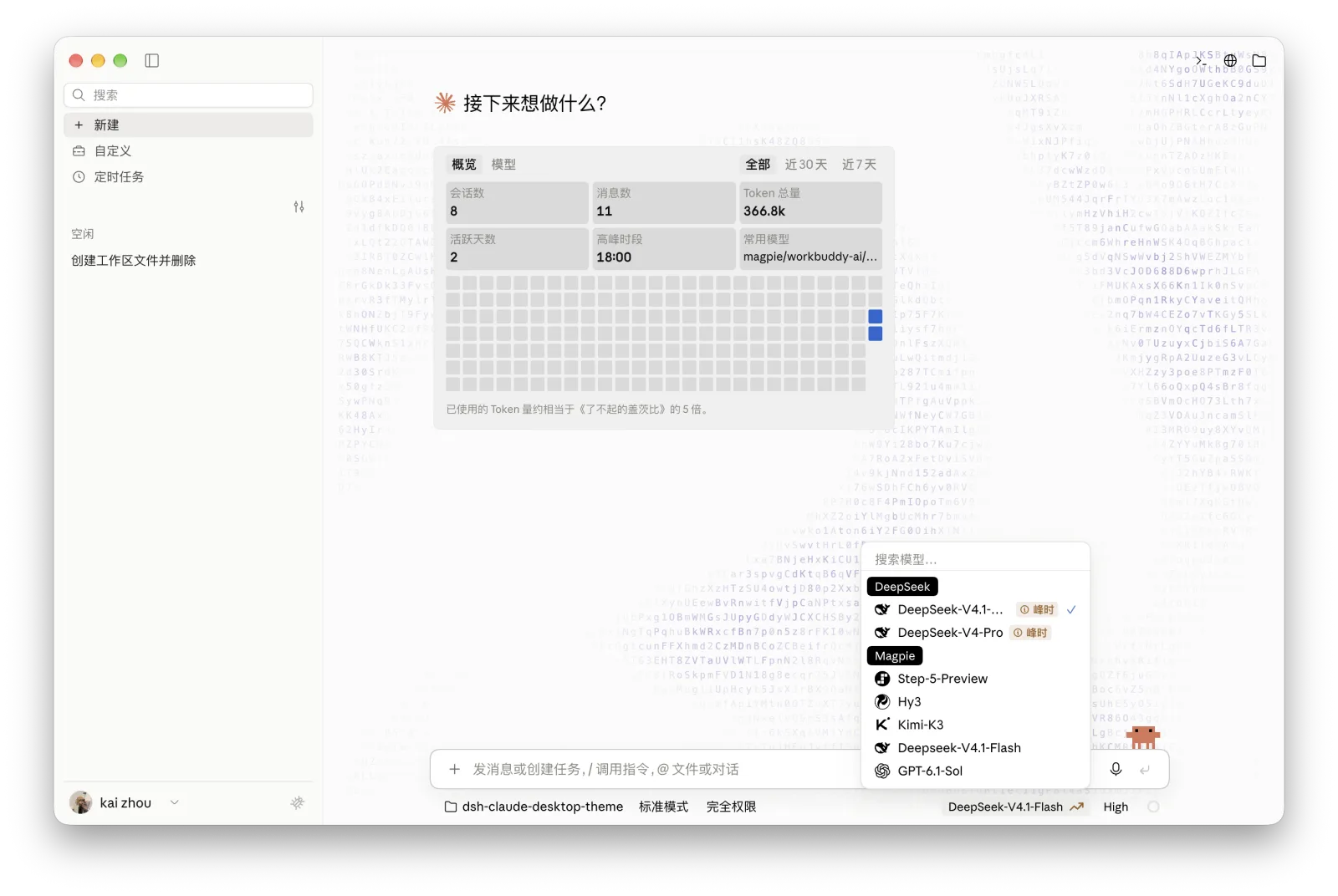The image size is (1338, 896).
Task: Click the whale logo of Deepseek-V4.1-Flash row
Action: (x=882, y=748)
